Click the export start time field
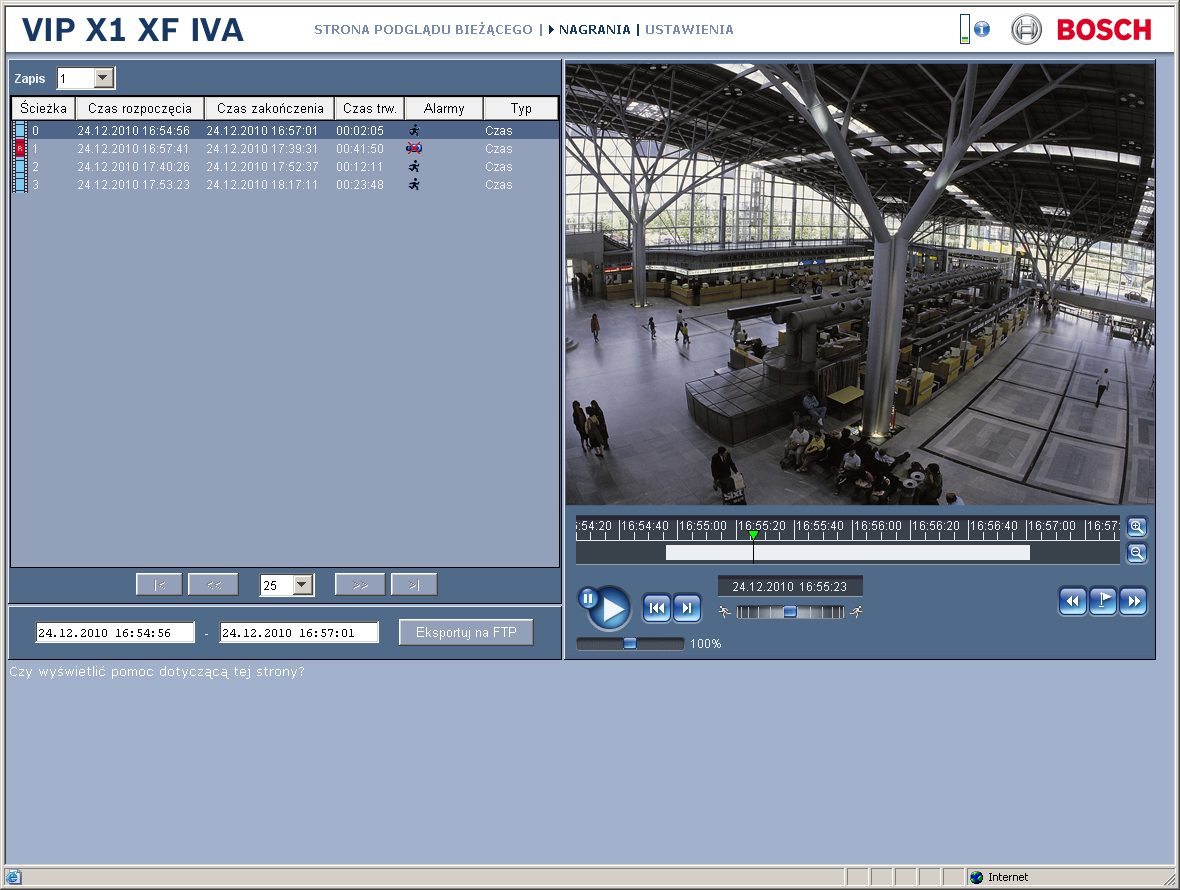The width and height of the screenshot is (1180, 890). (x=115, y=633)
